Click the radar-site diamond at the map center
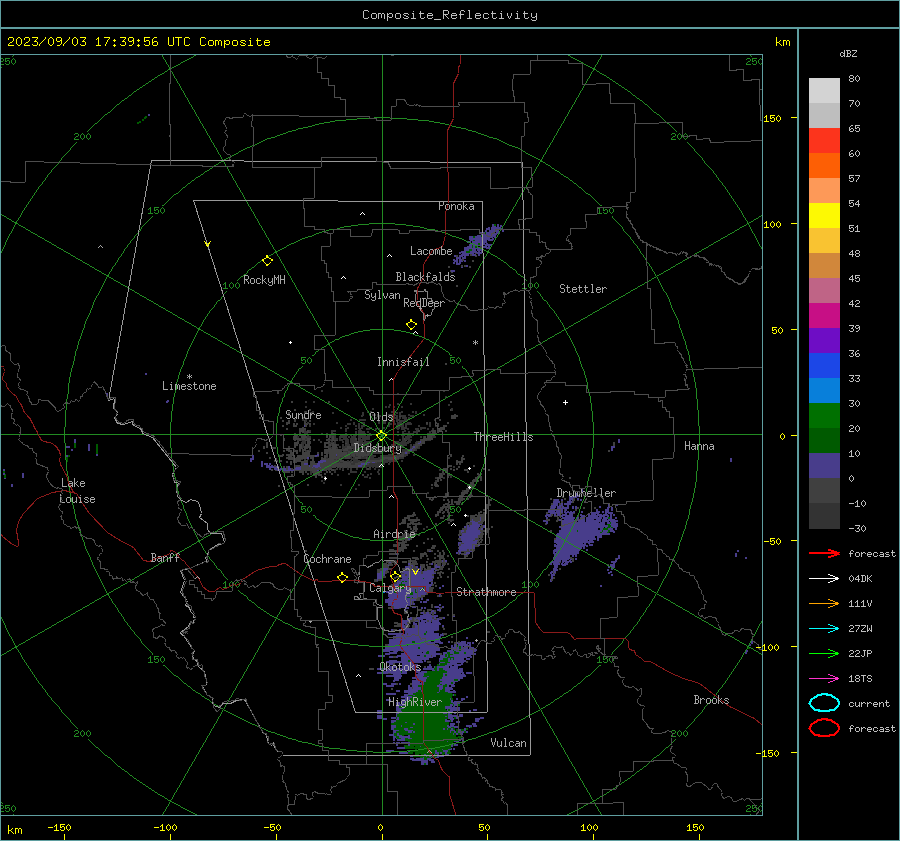Viewport: 900px width, 841px height. [382, 435]
